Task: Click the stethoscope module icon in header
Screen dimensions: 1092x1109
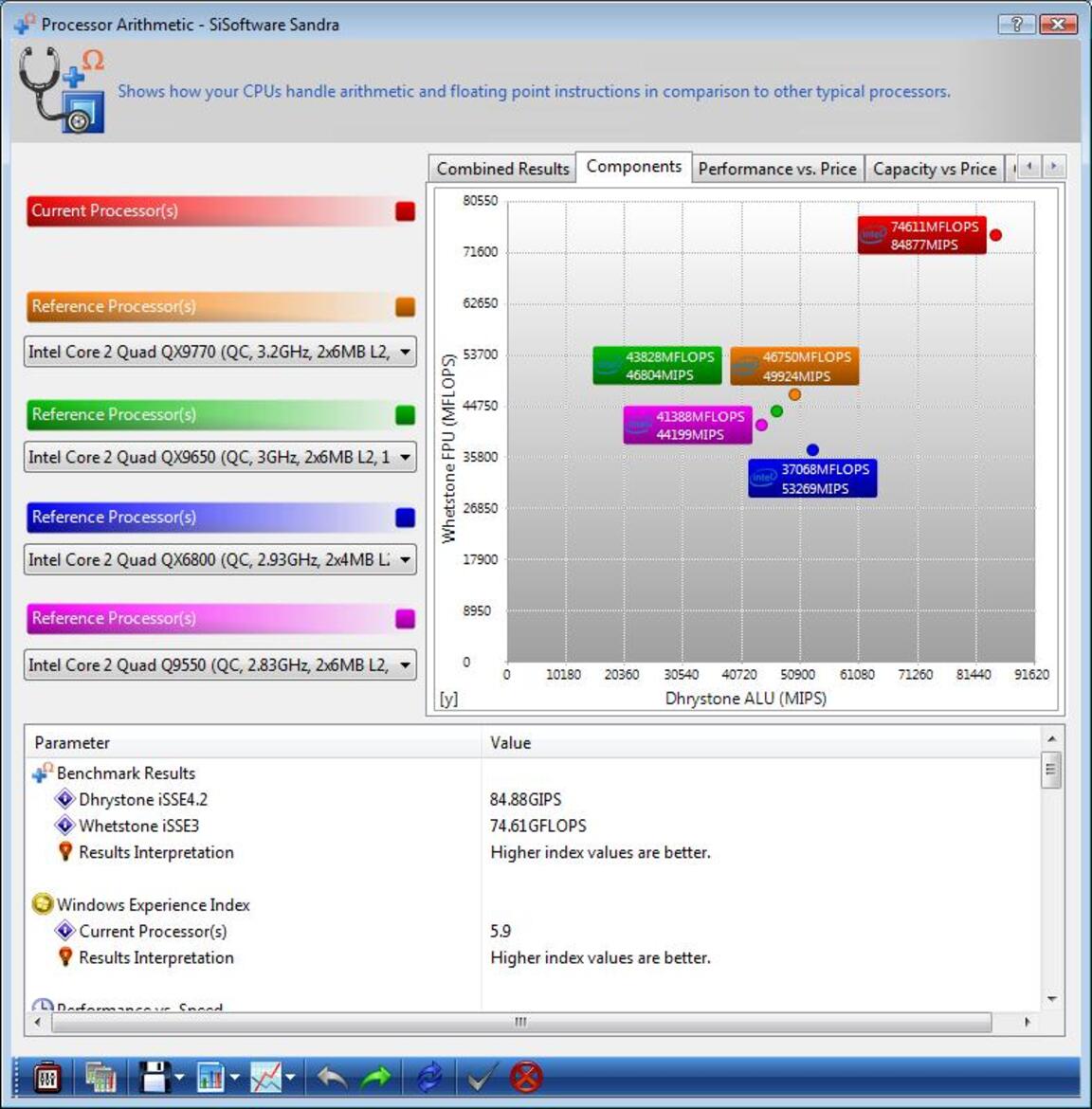Action: 63,90
